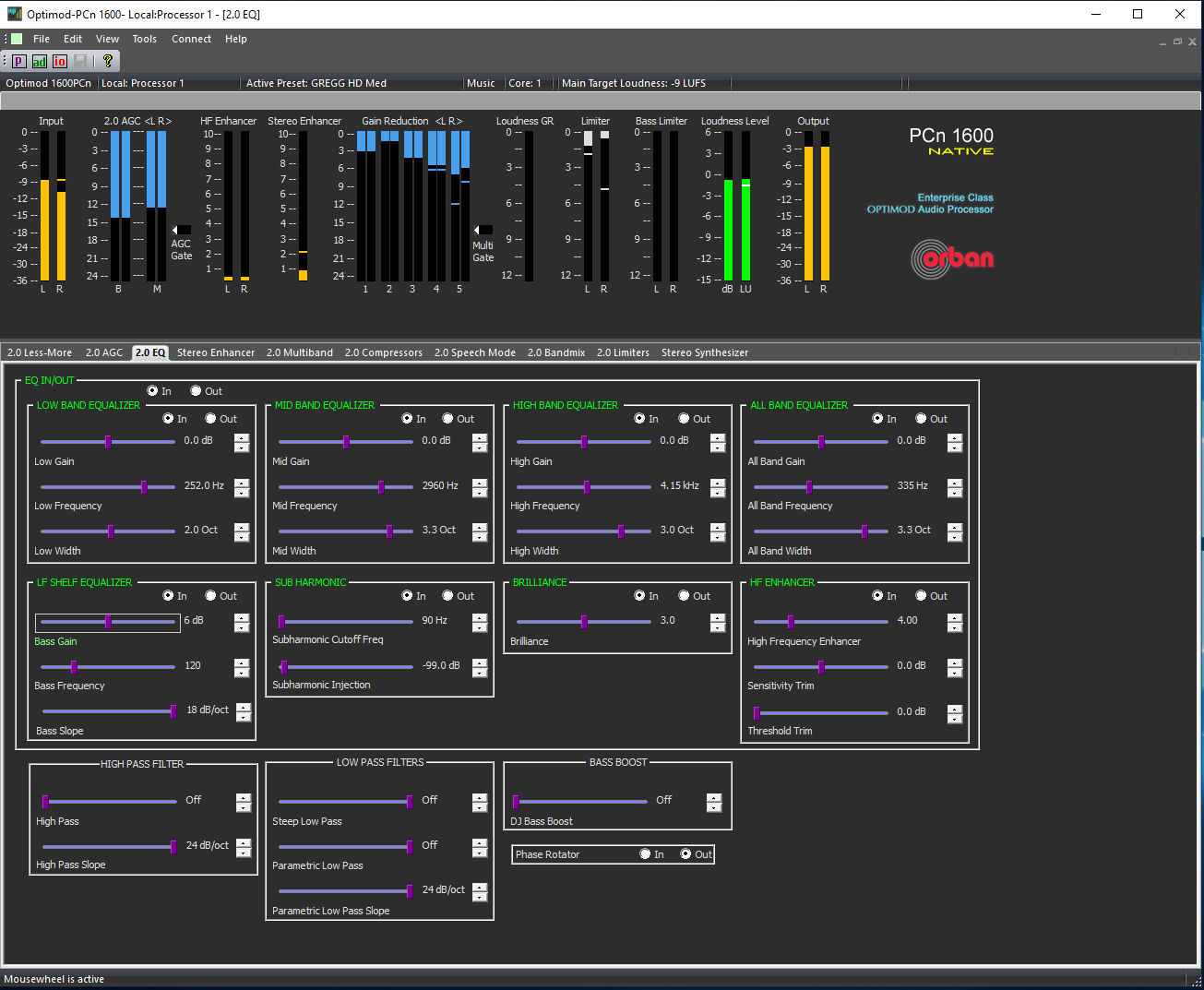
Task: Click the Mid Width down arrow
Action: tap(480, 537)
